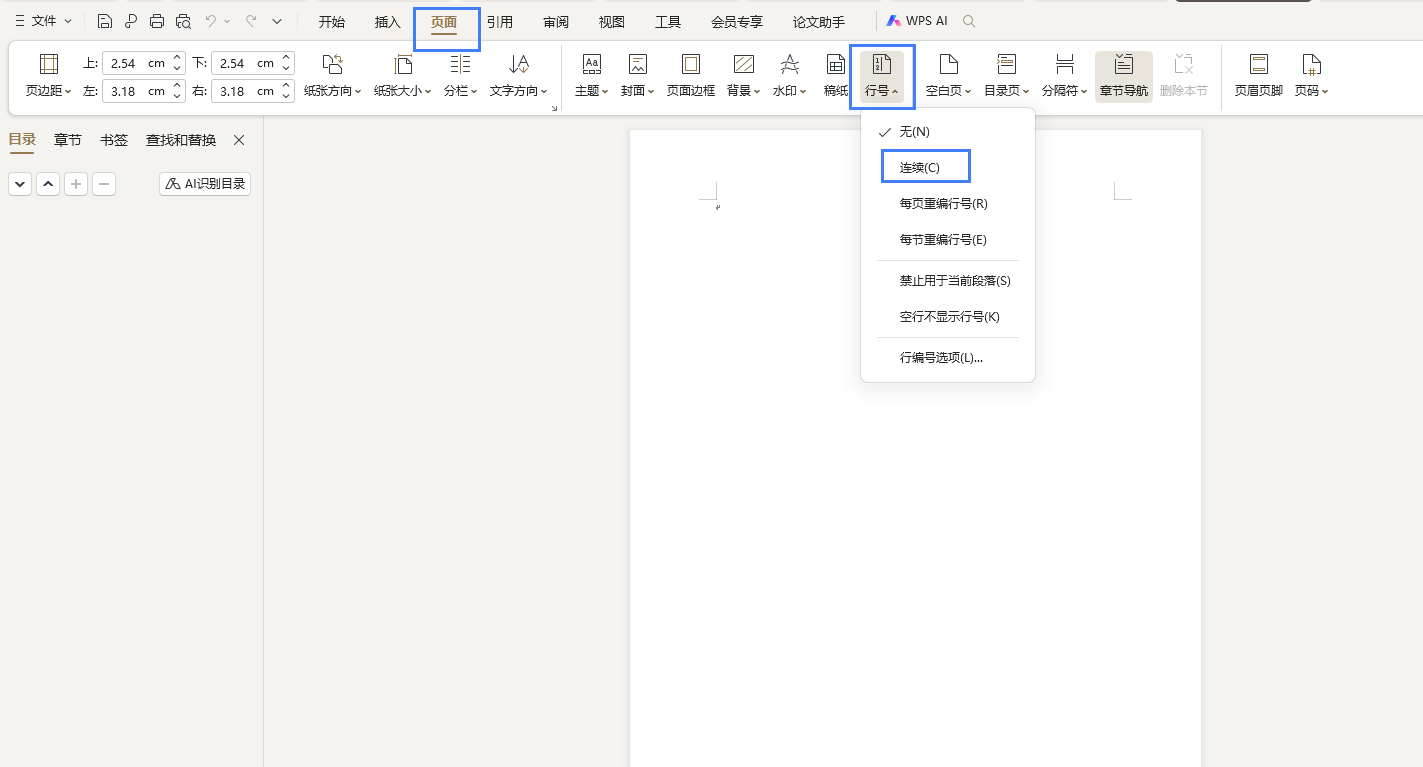Expand the quick access toolbar customize arrow
This screenshot has width=1423, height=767.
tap(277, 21)
